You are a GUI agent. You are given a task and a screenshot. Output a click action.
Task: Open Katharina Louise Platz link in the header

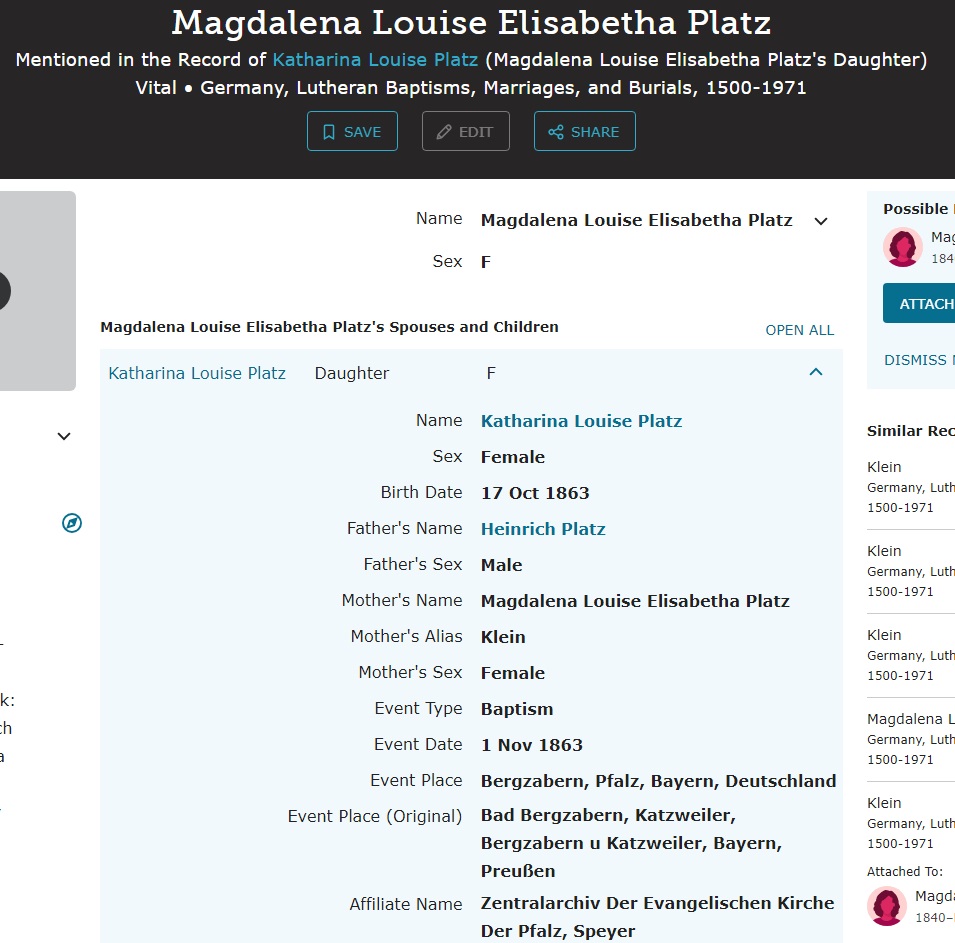click(x=375, y=60)
